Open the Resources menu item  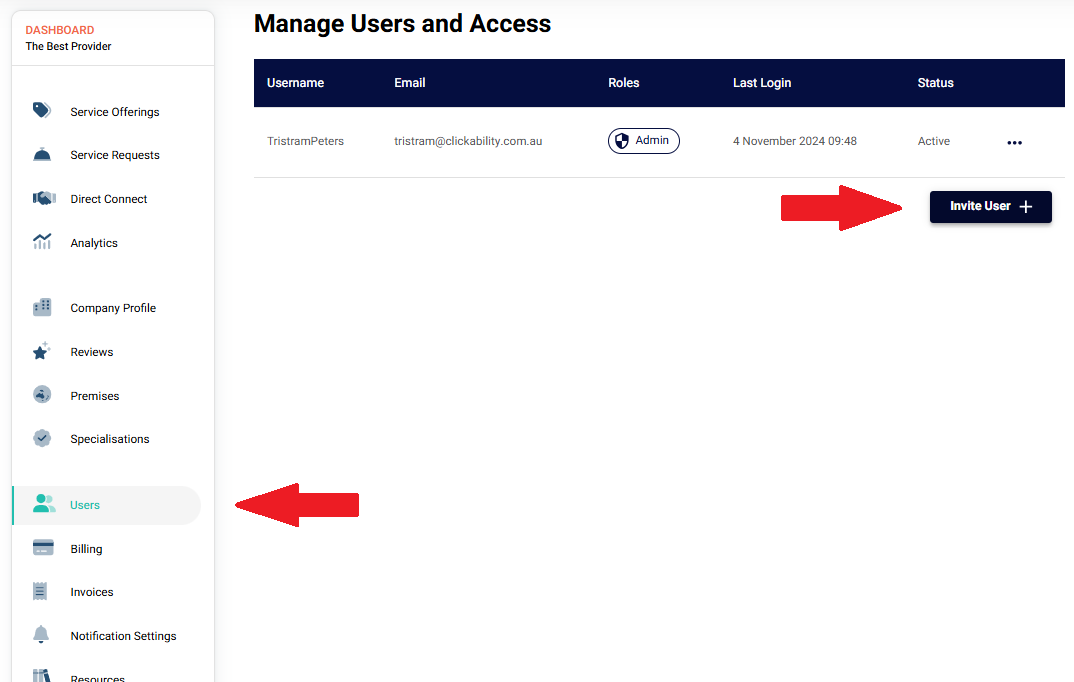(x=97, y=678)
